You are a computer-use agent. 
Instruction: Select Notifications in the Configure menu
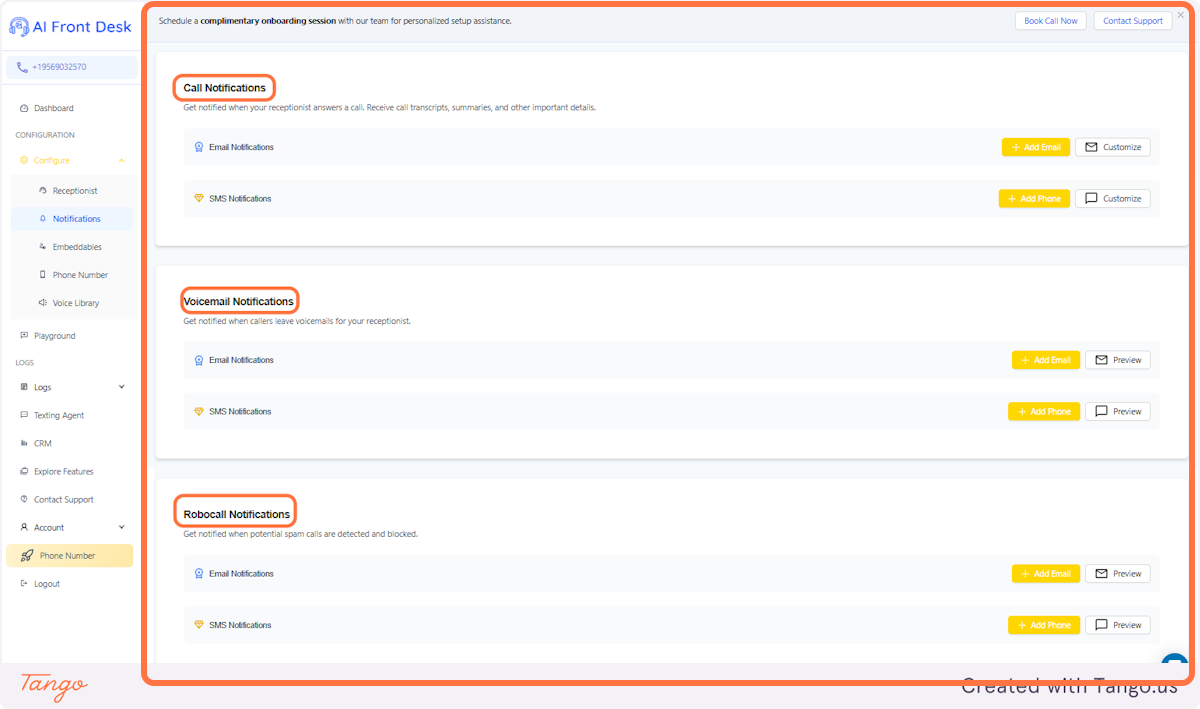pos(78,218)
